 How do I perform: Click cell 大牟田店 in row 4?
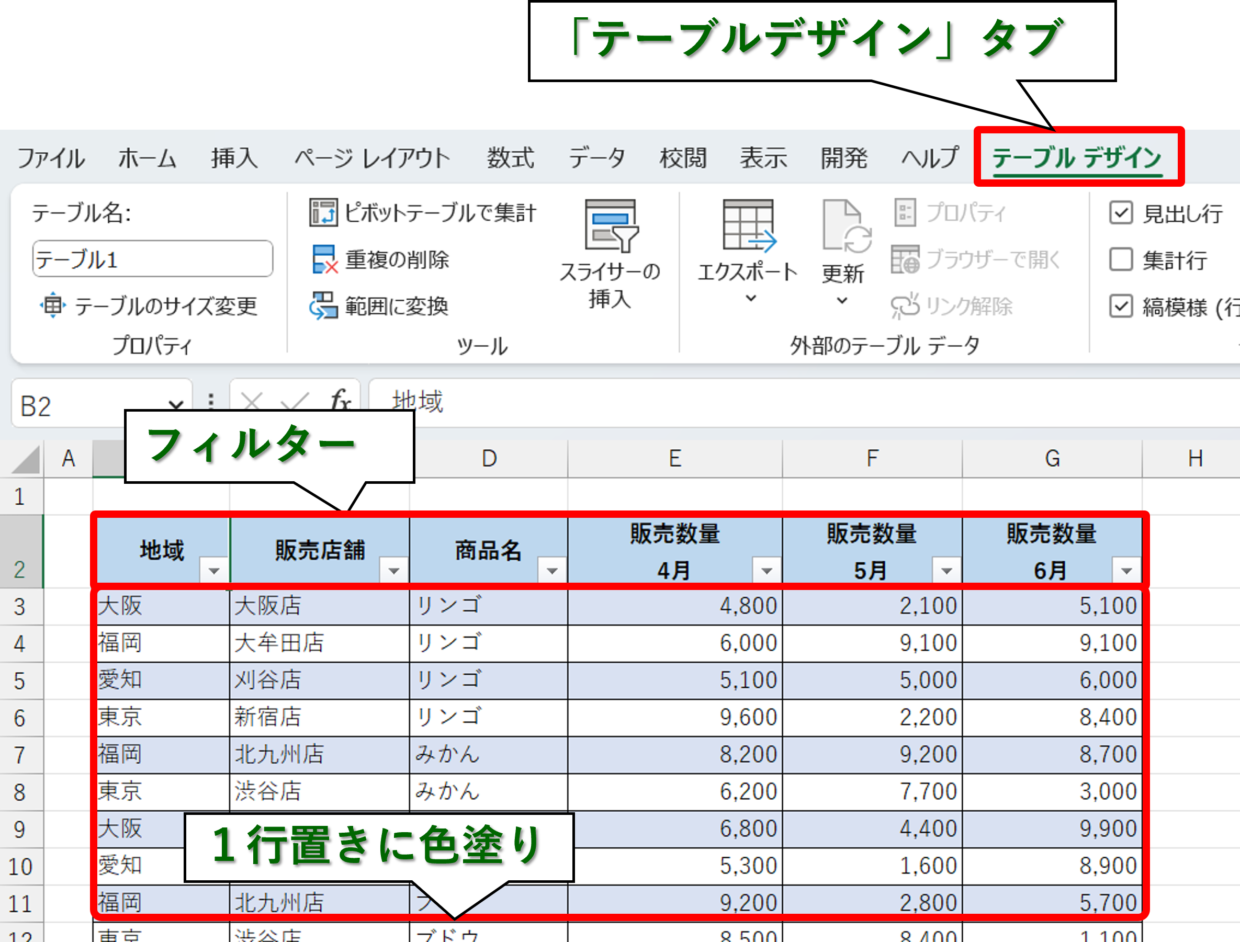coord(320,643)
